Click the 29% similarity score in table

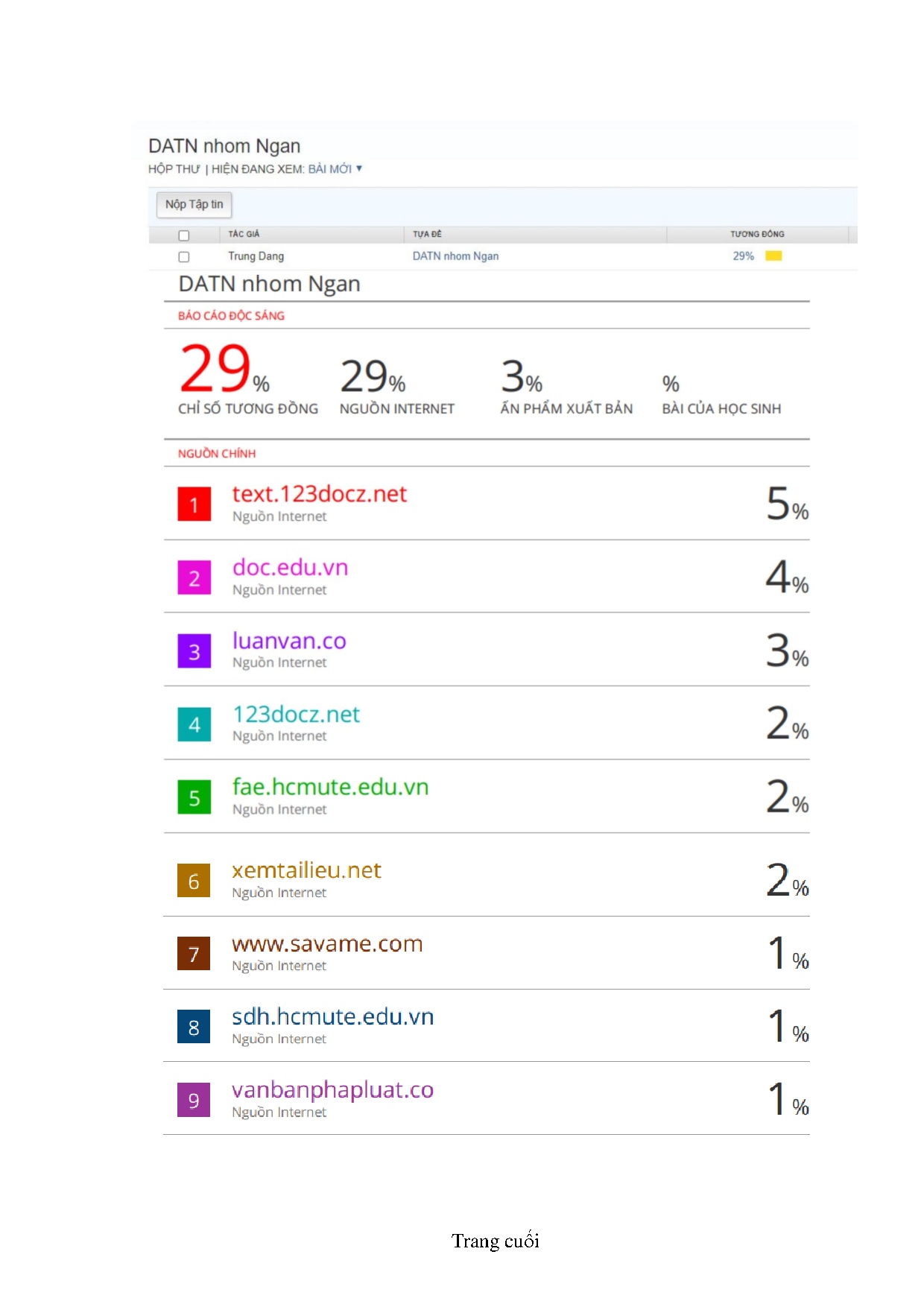coord(743,256)
